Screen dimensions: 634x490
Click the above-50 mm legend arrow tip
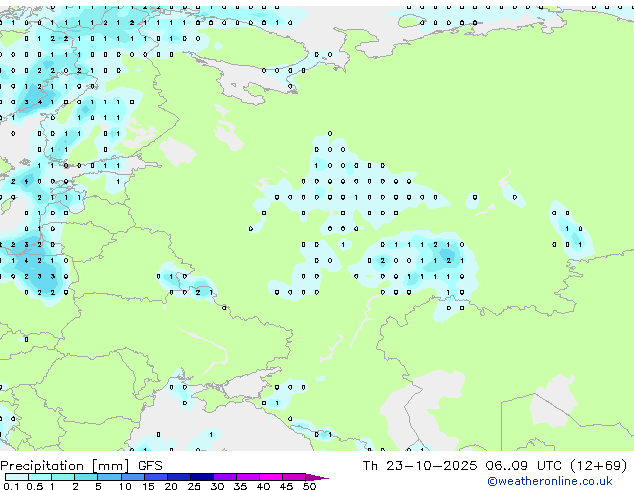tap(317, 477)
